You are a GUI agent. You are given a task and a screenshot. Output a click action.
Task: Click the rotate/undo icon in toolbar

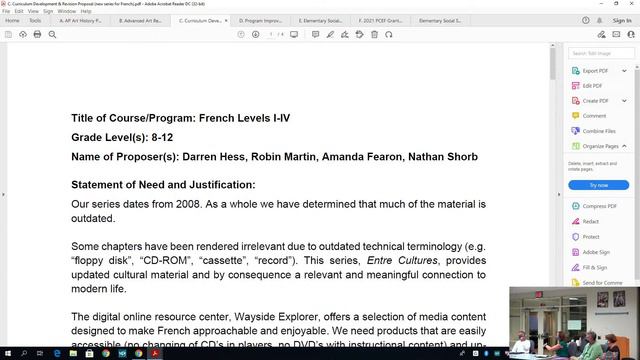389,35
